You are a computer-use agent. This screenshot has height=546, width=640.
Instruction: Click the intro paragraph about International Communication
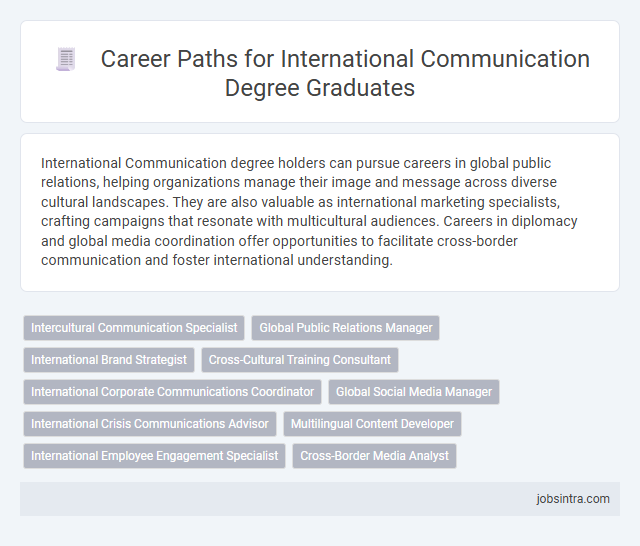pos(309,211)
